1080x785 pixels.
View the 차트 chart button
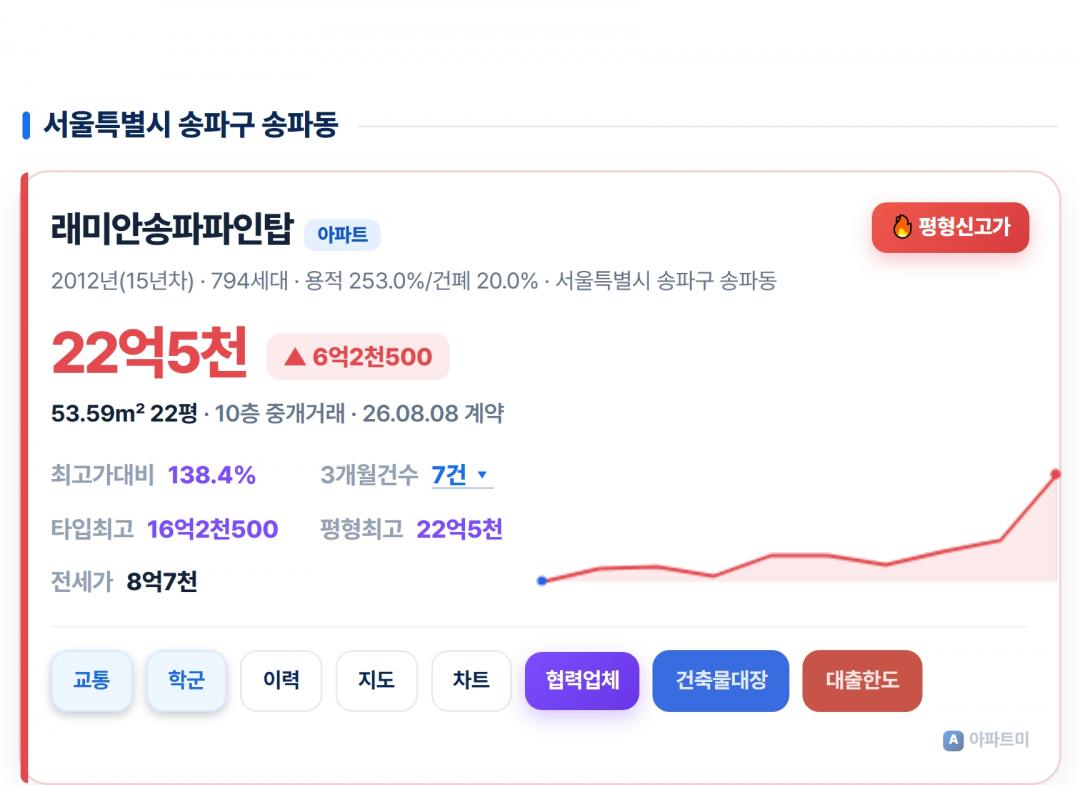(471, 680)
